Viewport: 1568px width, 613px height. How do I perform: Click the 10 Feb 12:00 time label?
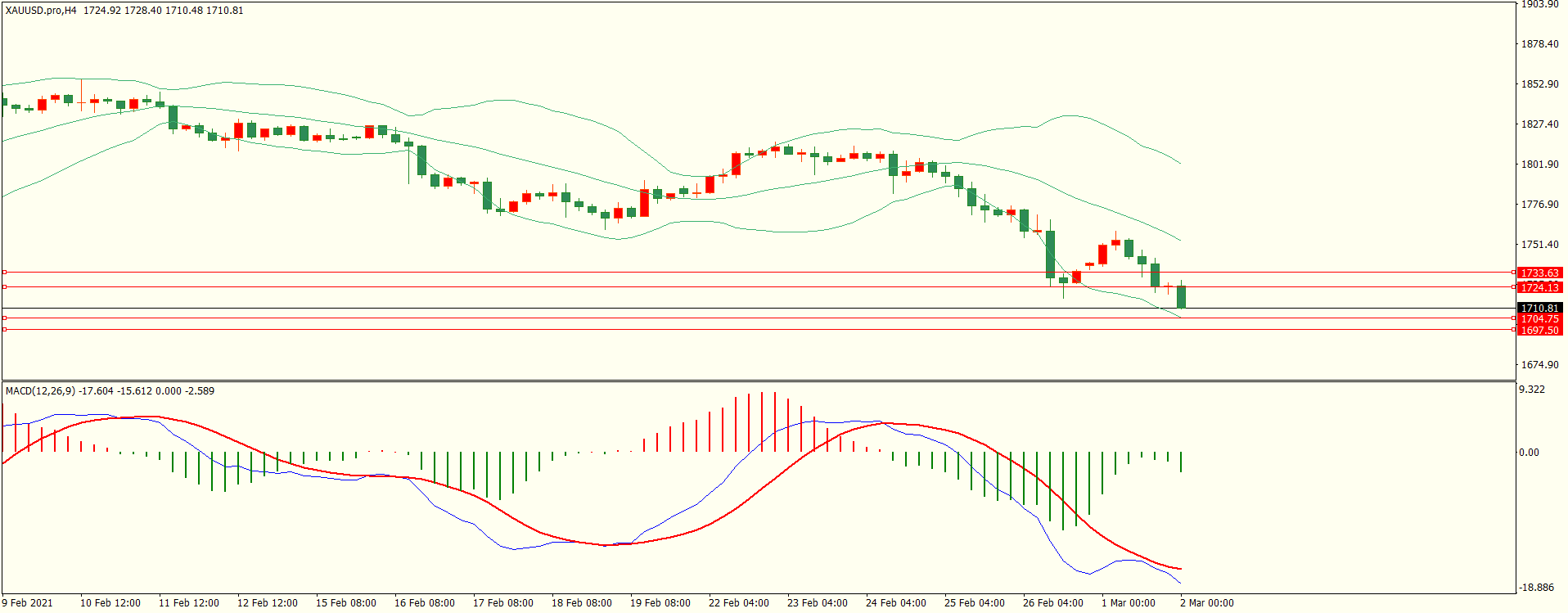click(110, 603)
